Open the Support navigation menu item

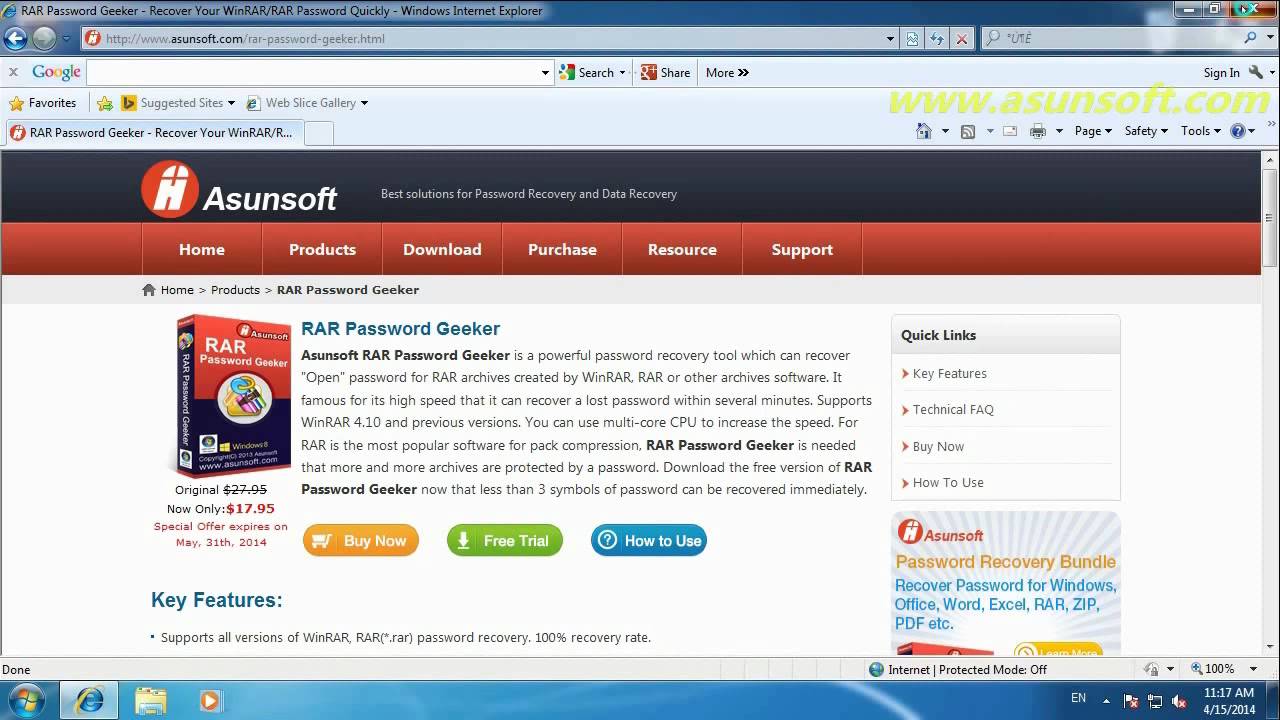click(x=802, y=250)
